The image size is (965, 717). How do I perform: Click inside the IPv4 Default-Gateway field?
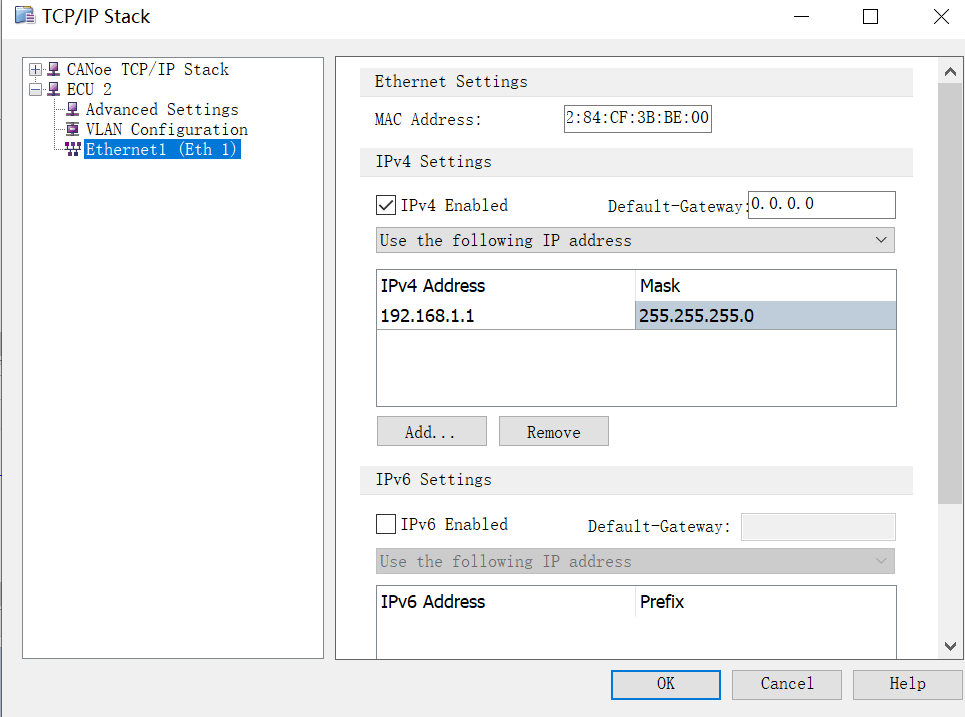821,205
